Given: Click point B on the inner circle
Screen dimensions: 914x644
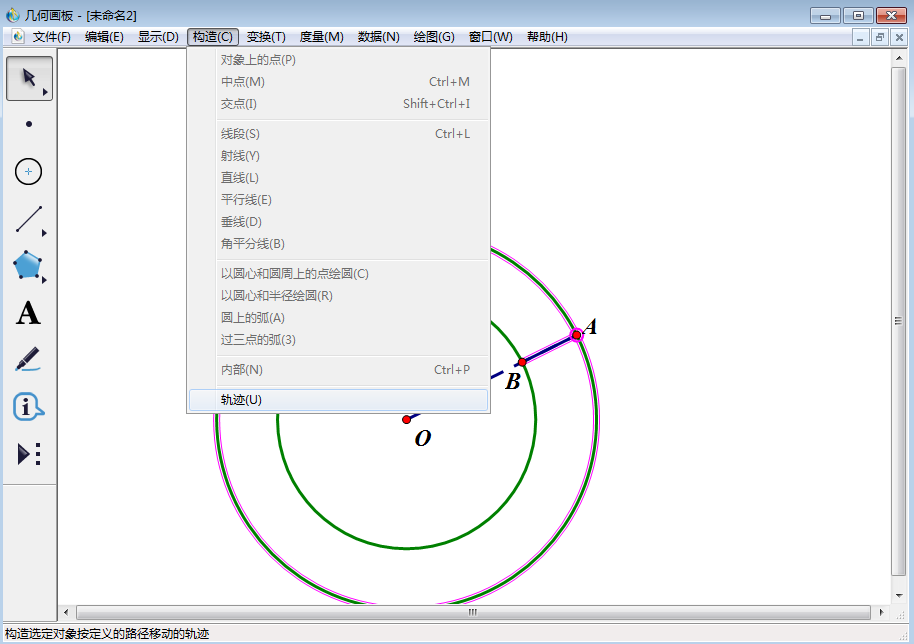Looking at the screenshot, I should 522,362.
